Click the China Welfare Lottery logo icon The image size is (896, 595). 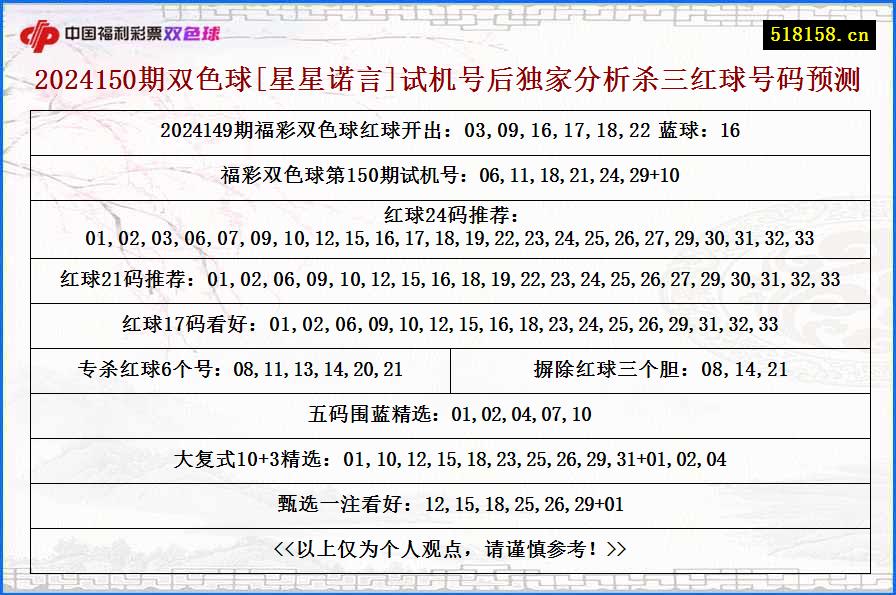click(41, 31)
